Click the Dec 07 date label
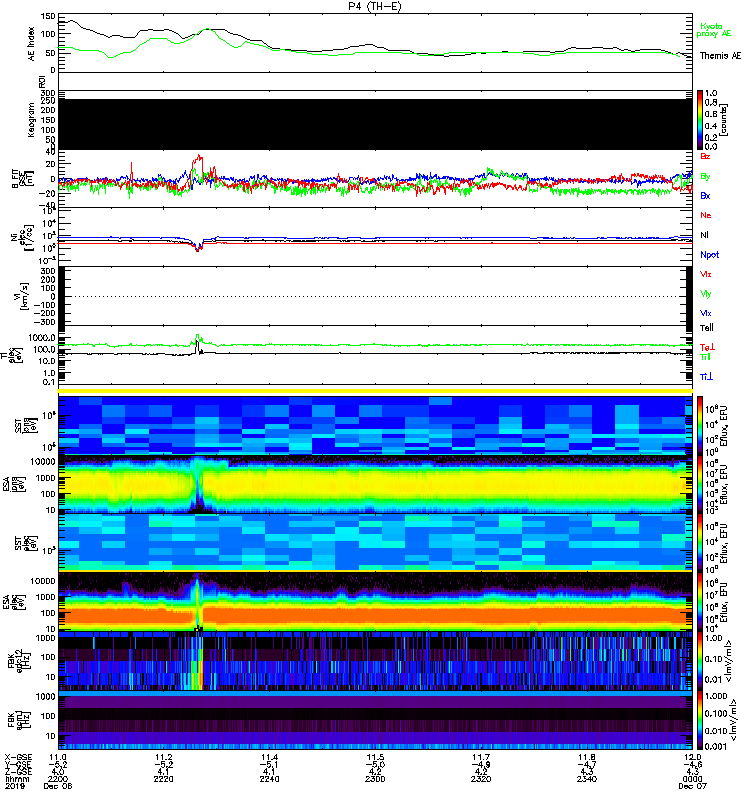 pos(692,786)
